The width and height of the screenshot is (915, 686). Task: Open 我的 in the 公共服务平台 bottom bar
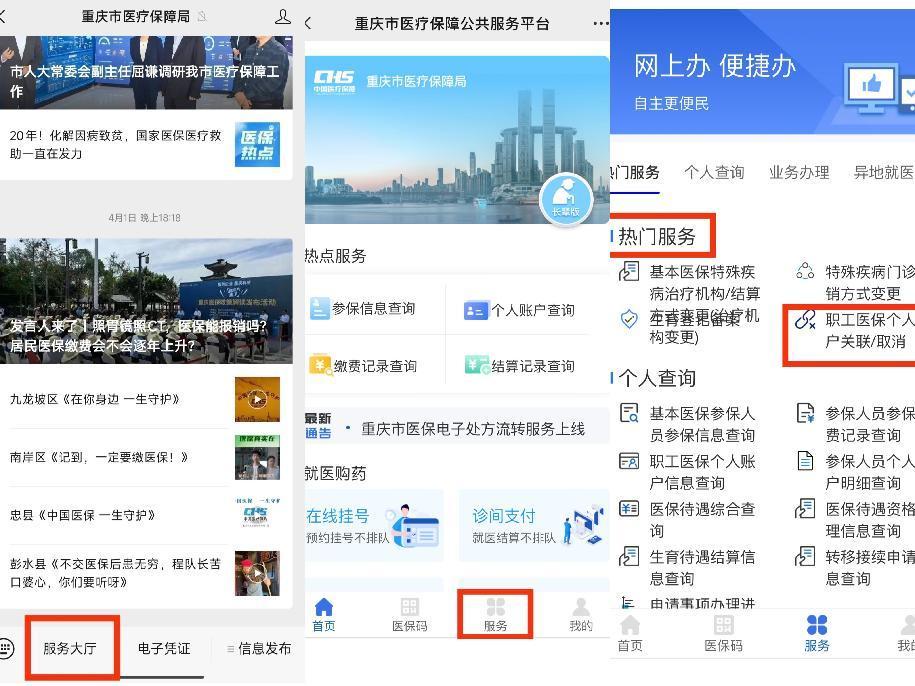coord(581,614)
